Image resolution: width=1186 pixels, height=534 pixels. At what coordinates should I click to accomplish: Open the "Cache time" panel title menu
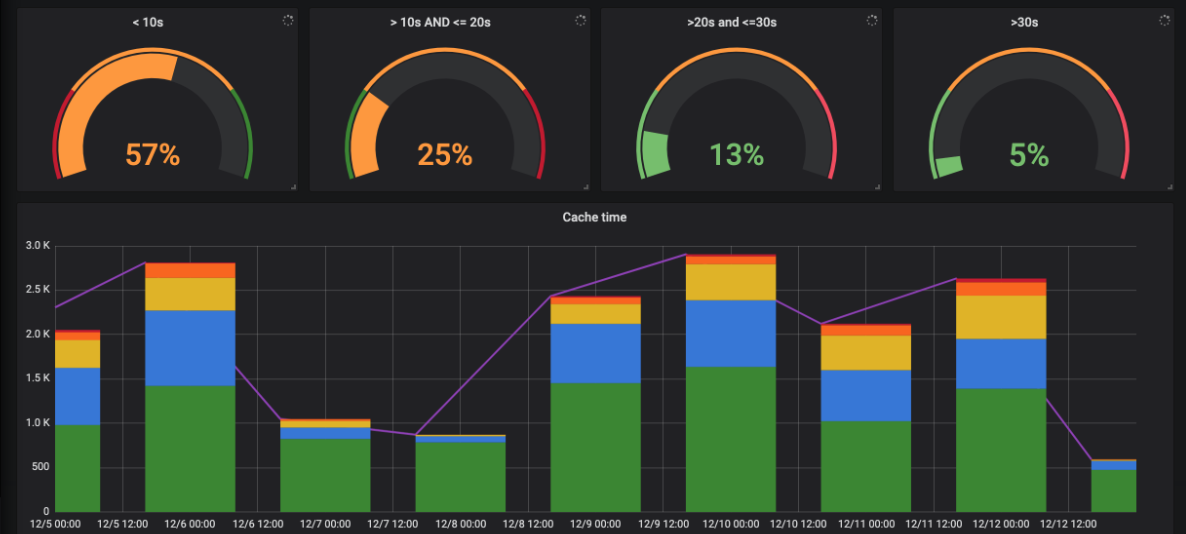pyautogui.click(x=594, y=217)
